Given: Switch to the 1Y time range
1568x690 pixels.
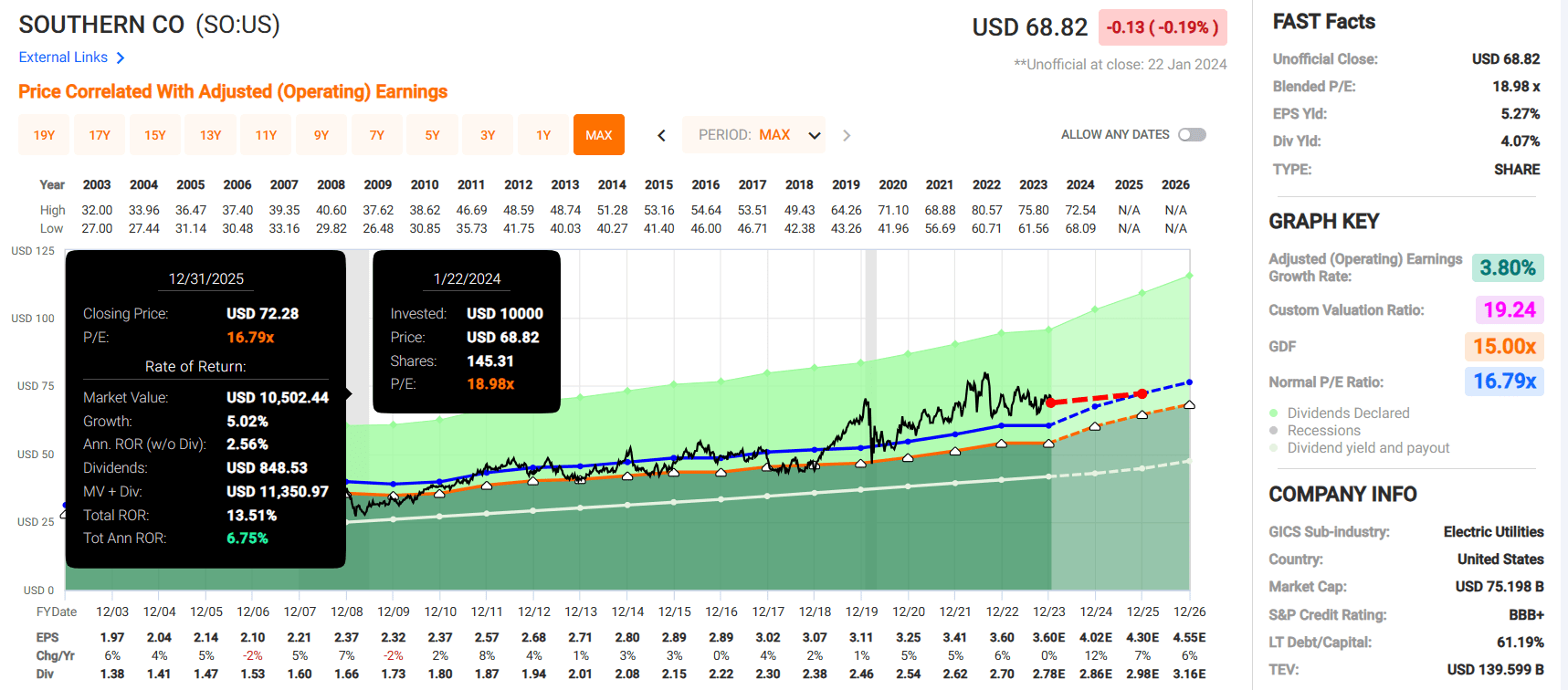Looking at the screenshot, I should pyautogui.click(x=543, y=135).
